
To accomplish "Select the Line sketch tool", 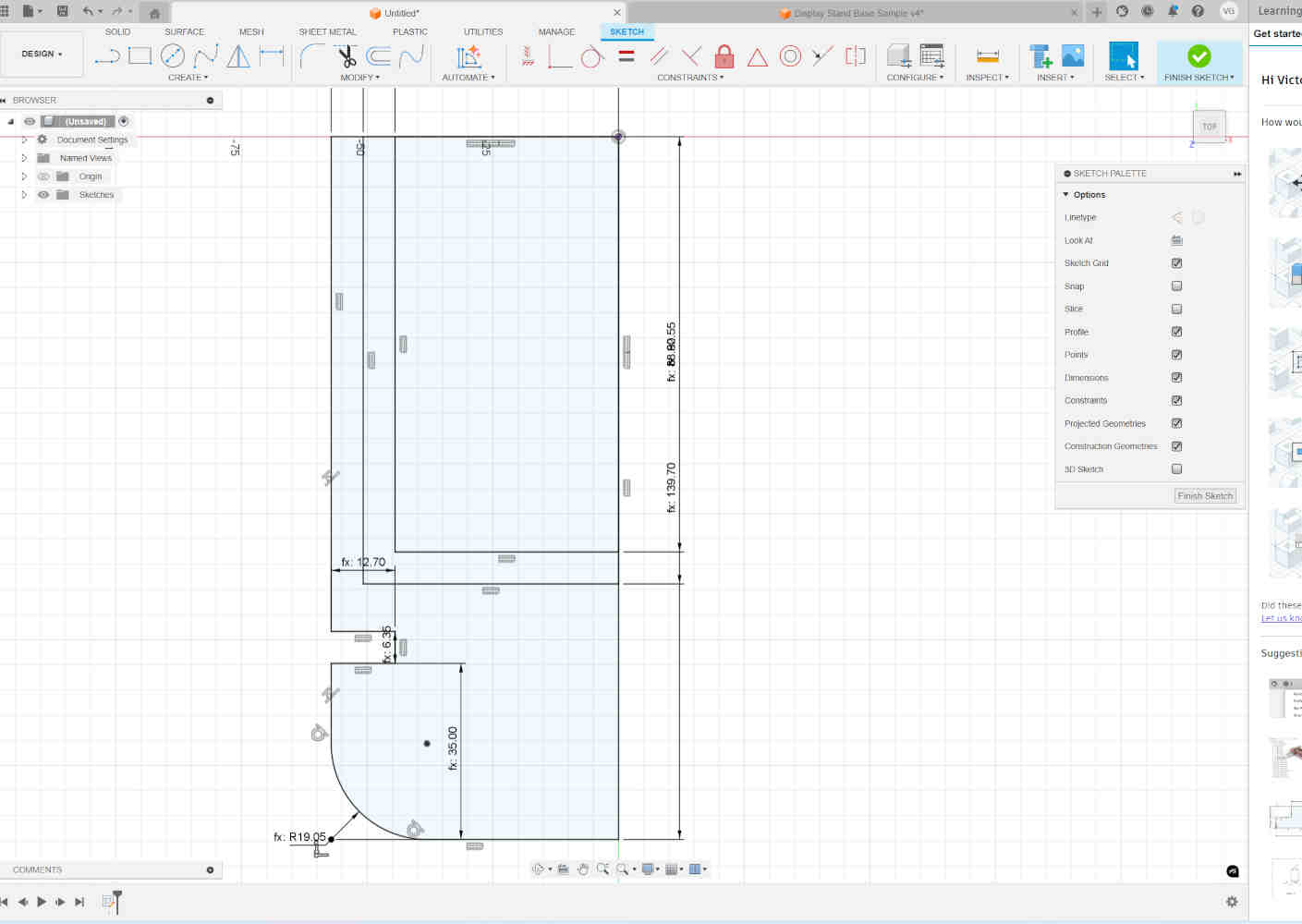I will pos(107,56).
